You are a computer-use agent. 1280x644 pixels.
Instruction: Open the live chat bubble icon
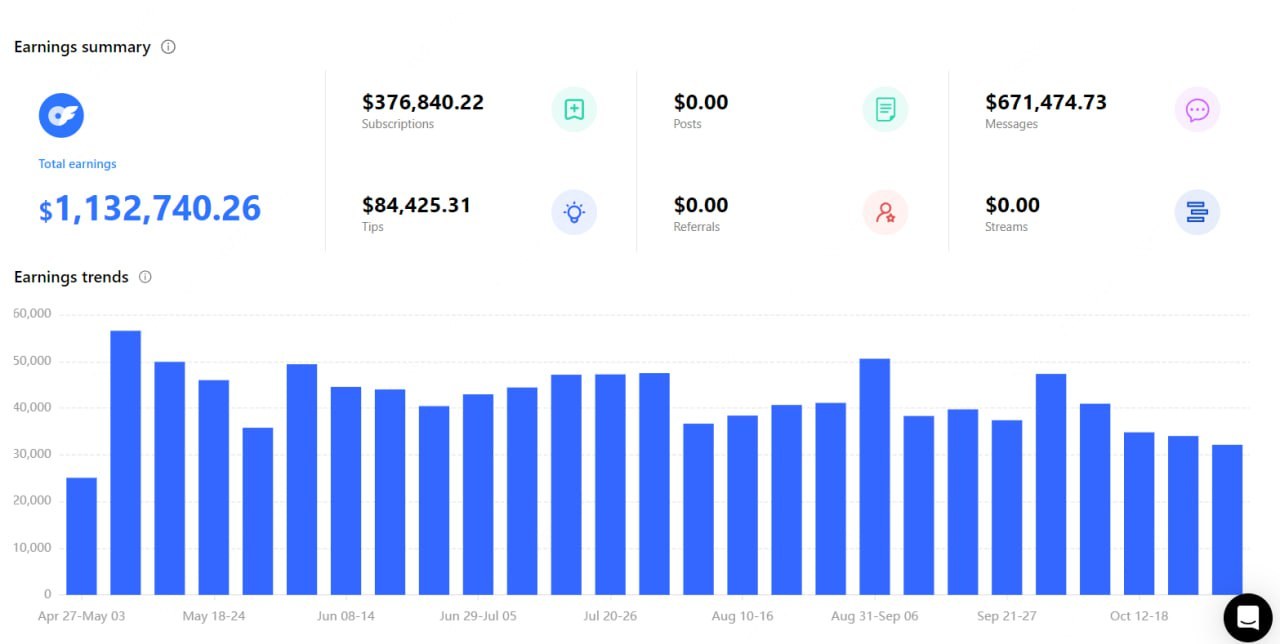(x=1247, y=617)
